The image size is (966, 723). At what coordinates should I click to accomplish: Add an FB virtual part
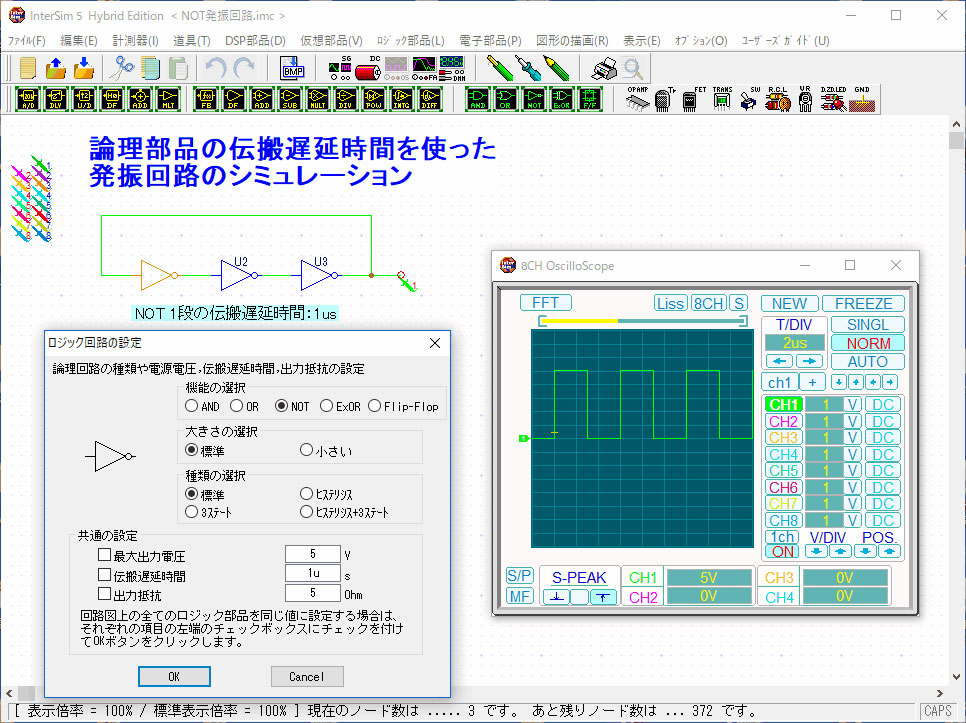pyautogui.click(x=206, y=99)
